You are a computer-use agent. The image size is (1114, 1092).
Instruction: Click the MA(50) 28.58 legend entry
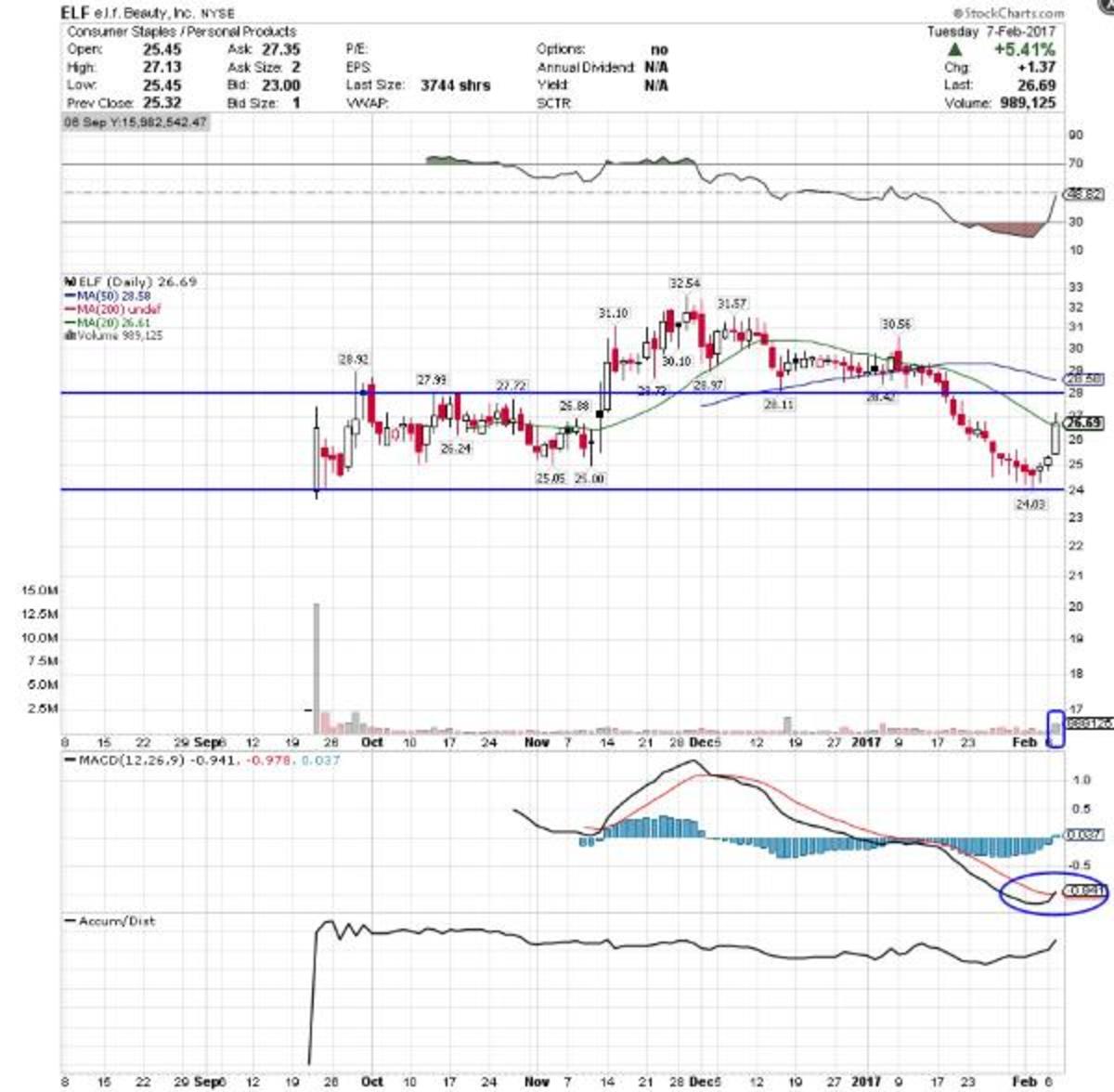110,295
